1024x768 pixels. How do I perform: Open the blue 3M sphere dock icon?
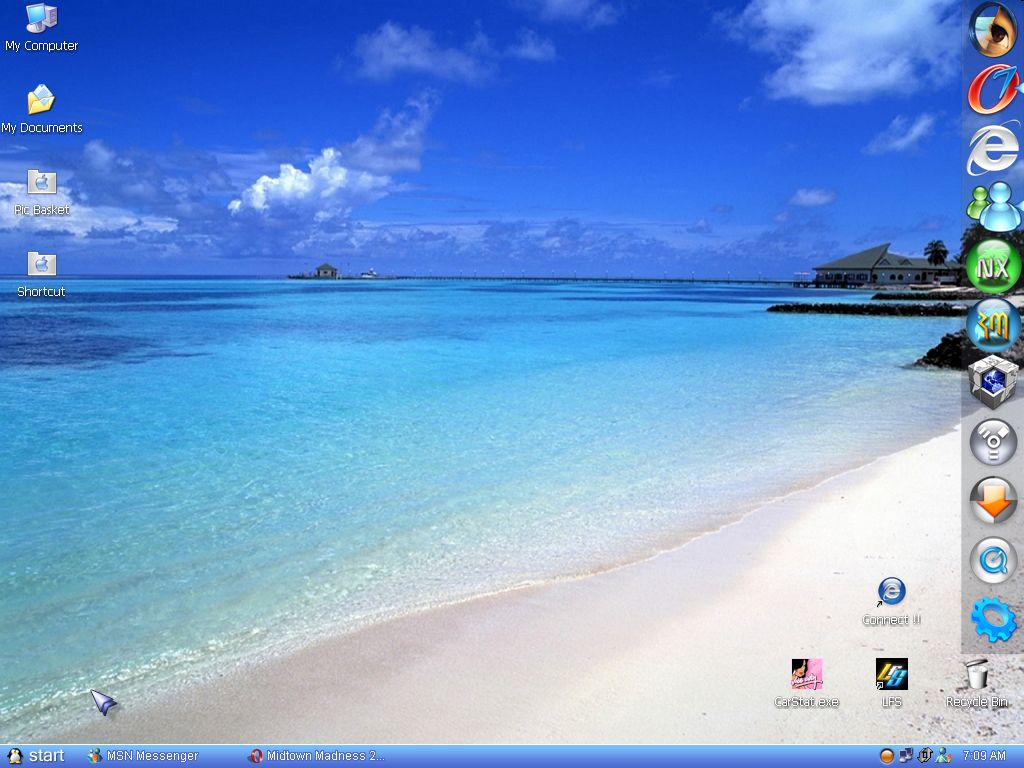[x=992, y=325]
